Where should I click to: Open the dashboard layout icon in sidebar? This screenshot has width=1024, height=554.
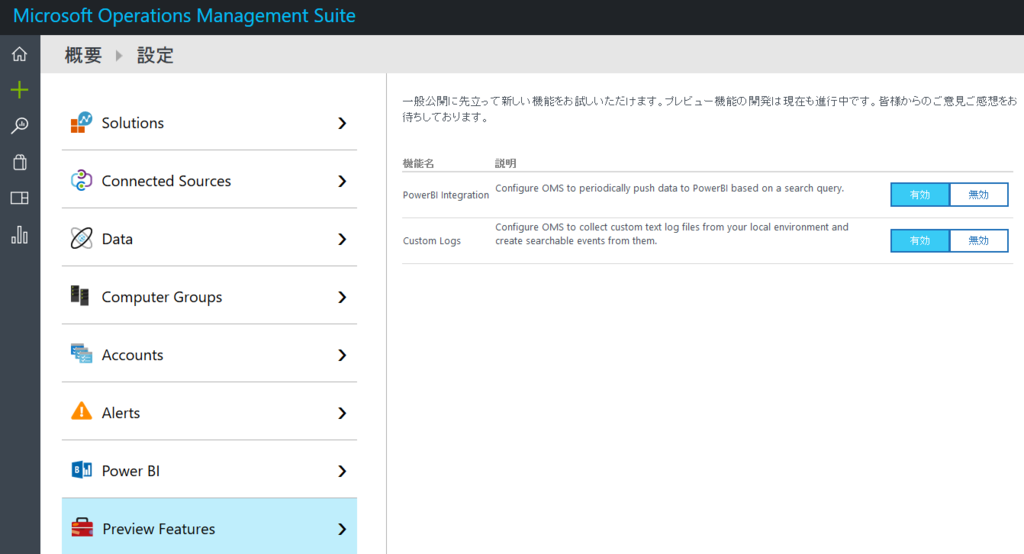tap(20, 198)
